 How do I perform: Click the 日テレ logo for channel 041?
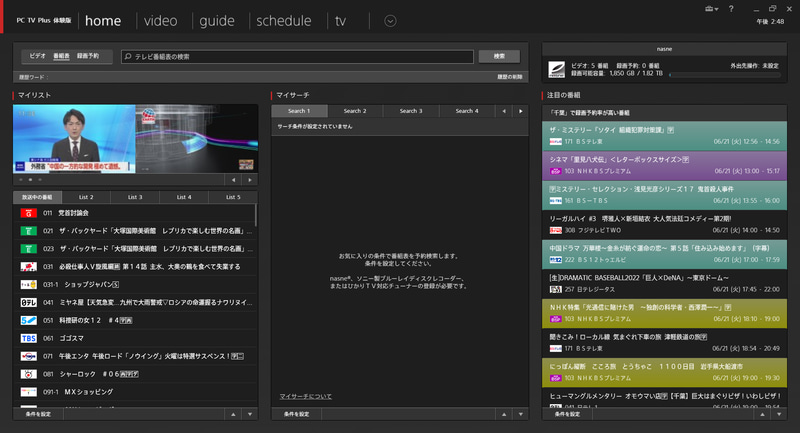[29, 302]
